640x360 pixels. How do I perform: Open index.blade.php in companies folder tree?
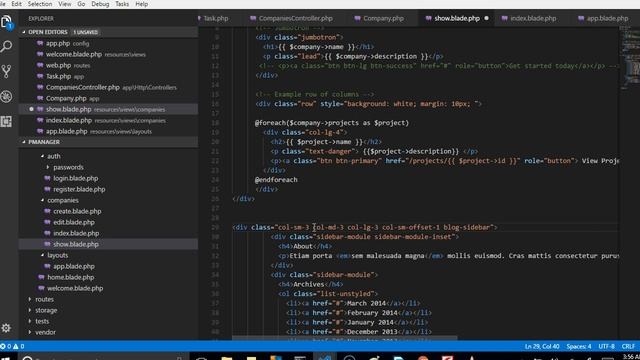pyautogui.click(x=108, y=233)
